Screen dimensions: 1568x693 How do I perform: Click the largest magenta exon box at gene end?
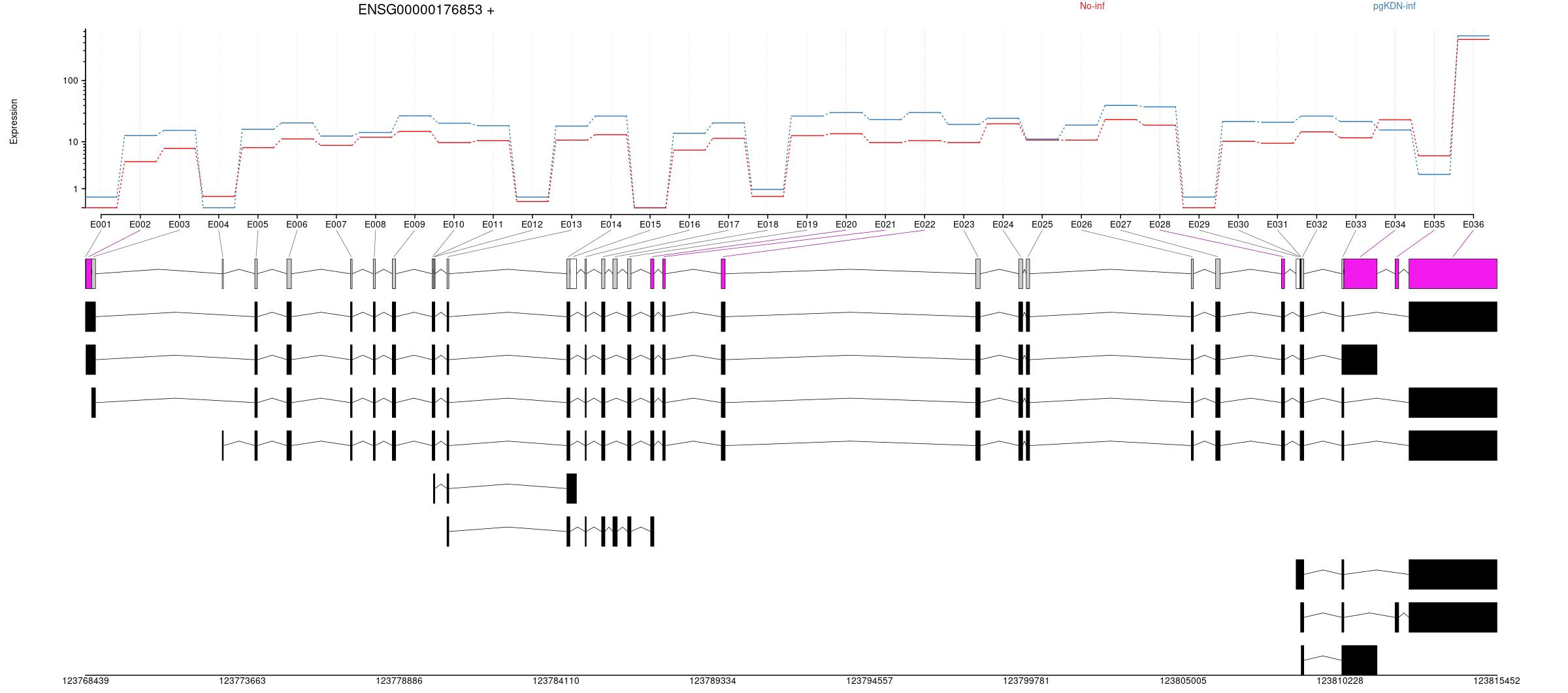point(1452,273)
